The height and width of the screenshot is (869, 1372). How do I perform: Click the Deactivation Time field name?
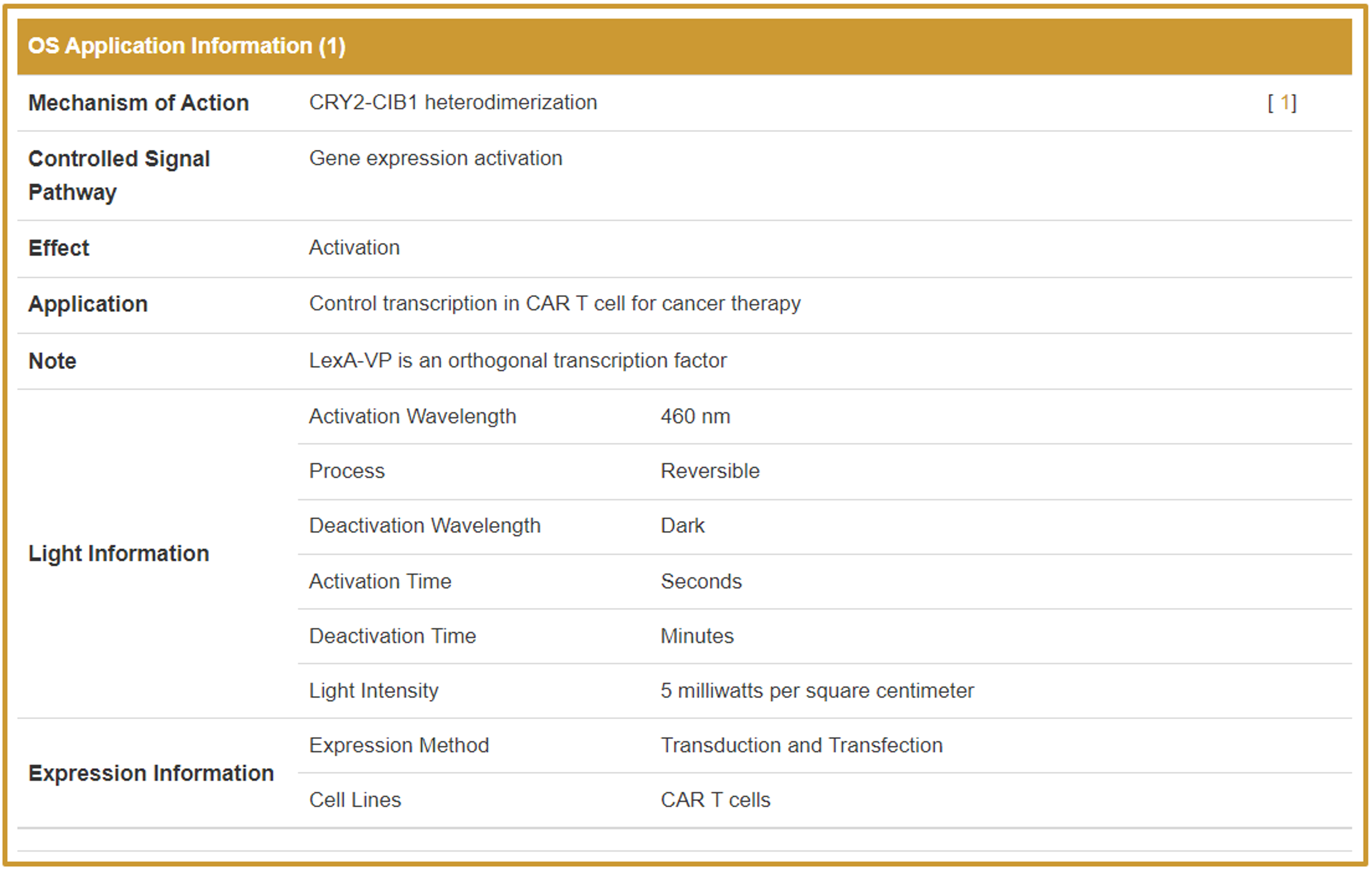tap(392, 636)
